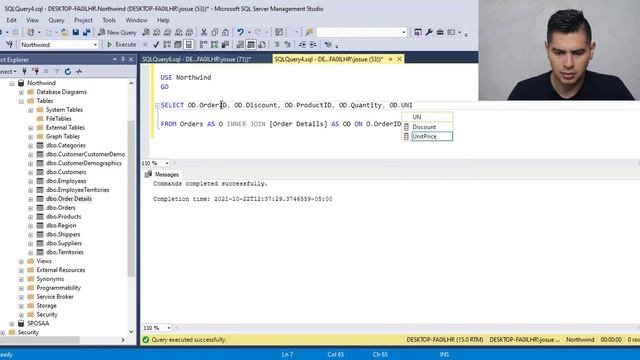Select the dbo.Order Details table
The width and height of the screenshot is (640, 360).
[x=69, y=199]
